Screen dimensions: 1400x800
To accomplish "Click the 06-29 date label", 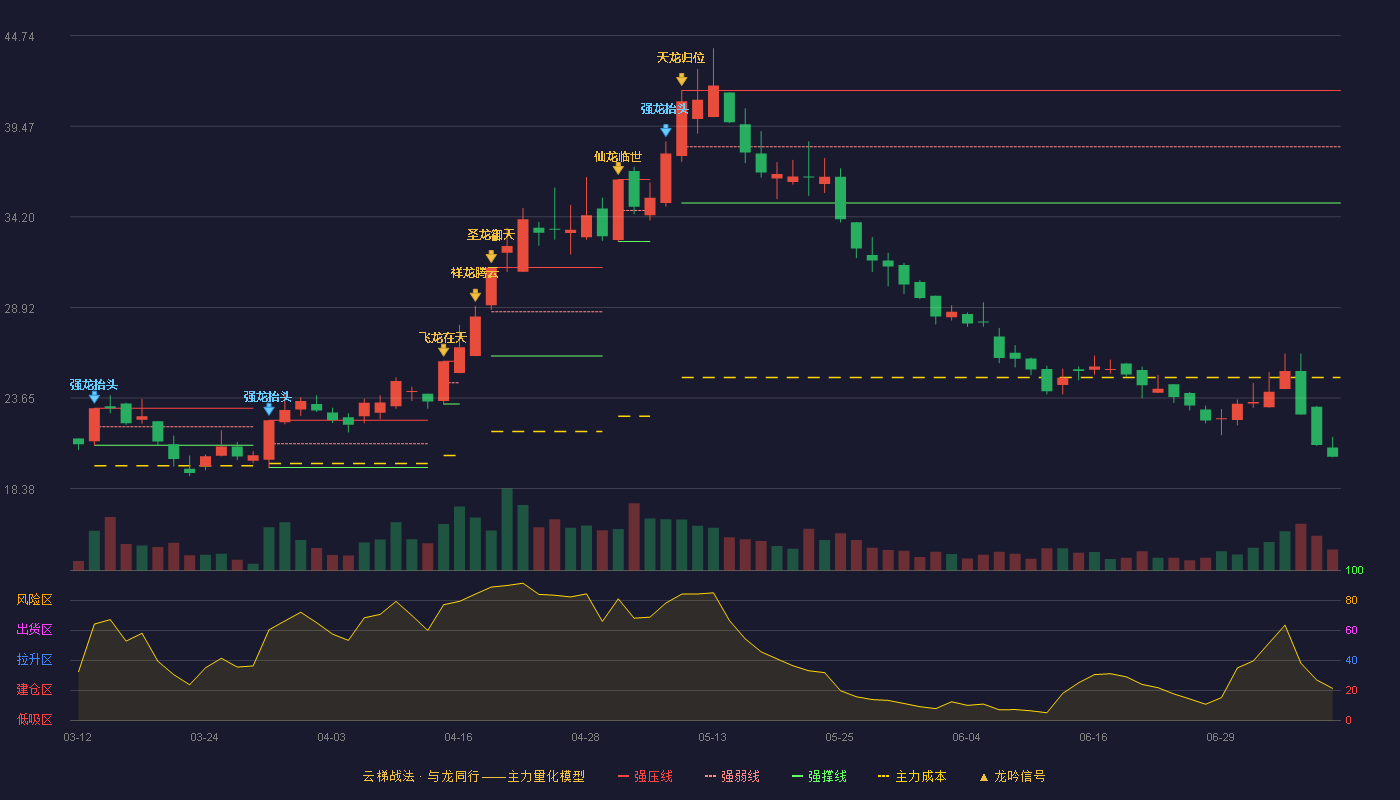I will (x=1221, y=737).
